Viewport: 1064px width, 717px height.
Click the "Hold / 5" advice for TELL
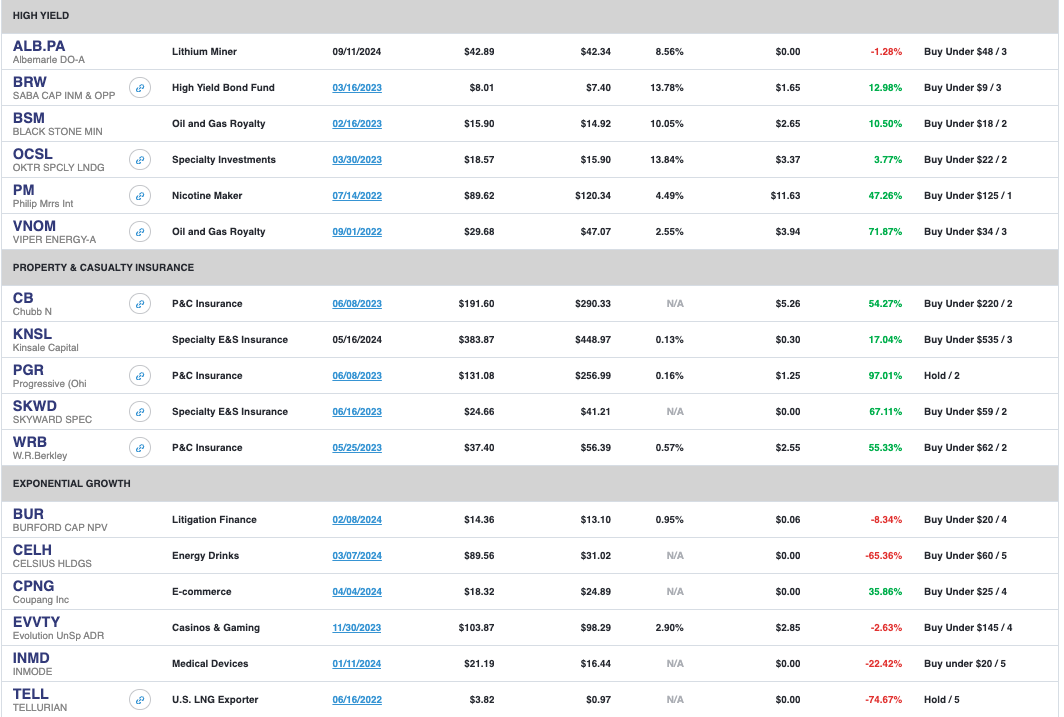[942, 699]
